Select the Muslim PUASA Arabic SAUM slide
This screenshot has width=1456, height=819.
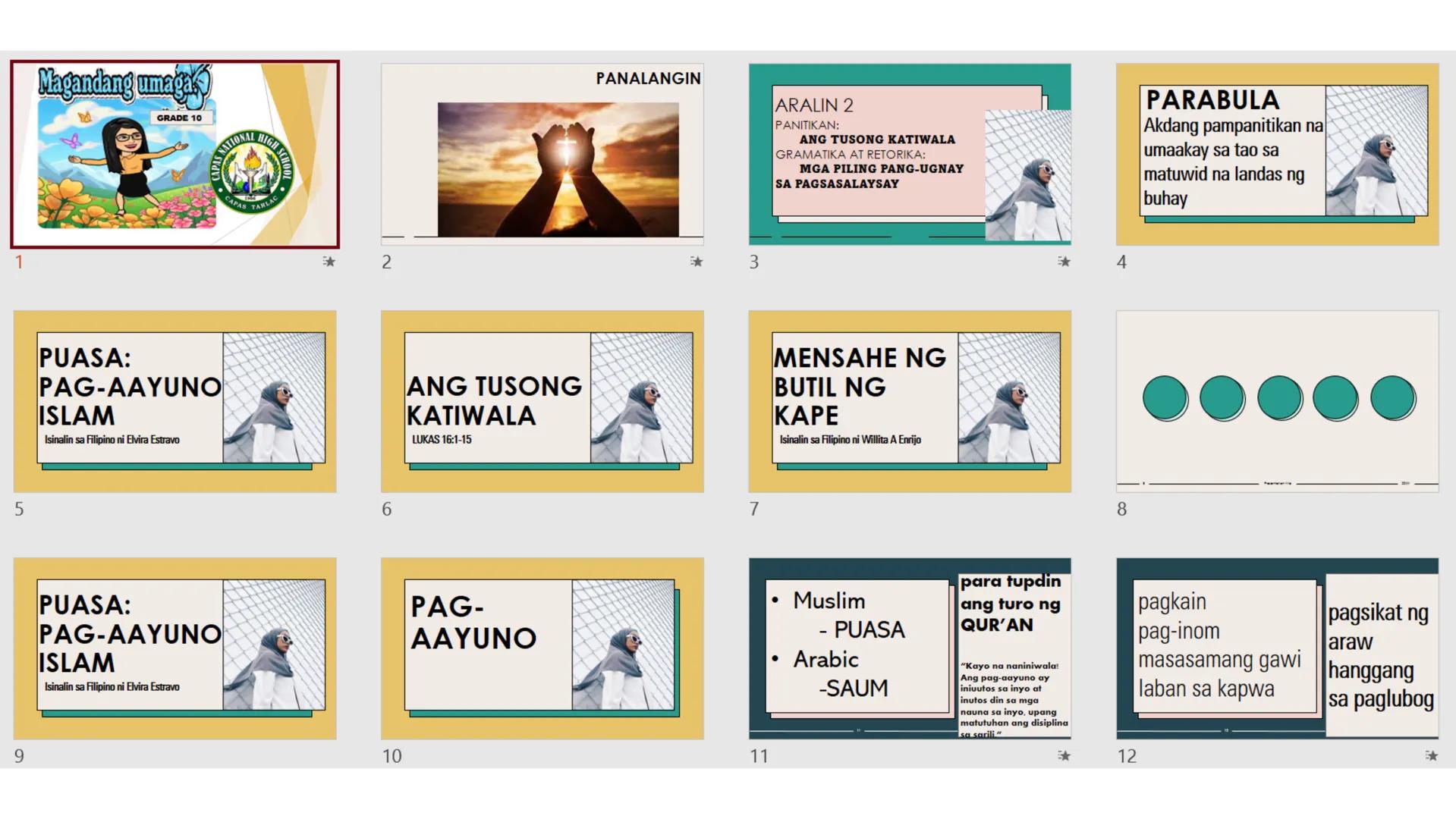909,648
